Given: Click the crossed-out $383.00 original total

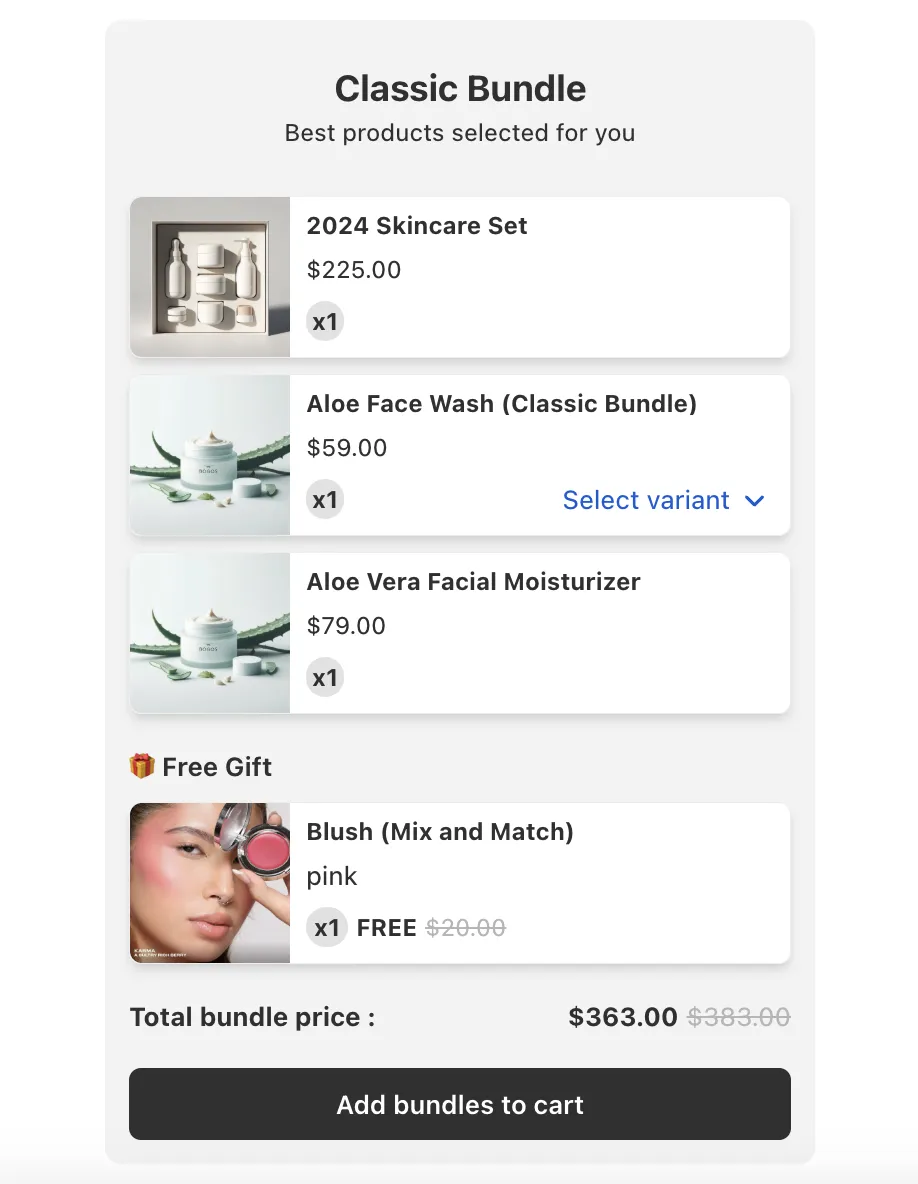Looking at the screenshot, I should click(739, 1016).
